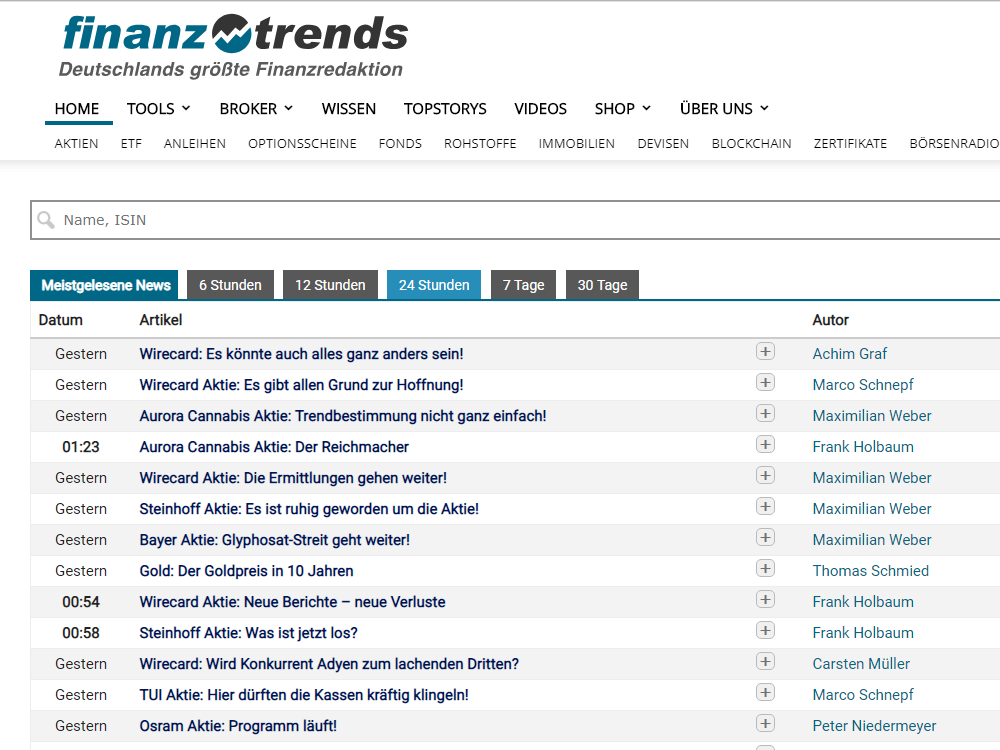The image size is (1000, 750).
Task: Open Marco Schnepf link in TUI Aktie row
Action: pyautogui.click(x=863, y=695)
